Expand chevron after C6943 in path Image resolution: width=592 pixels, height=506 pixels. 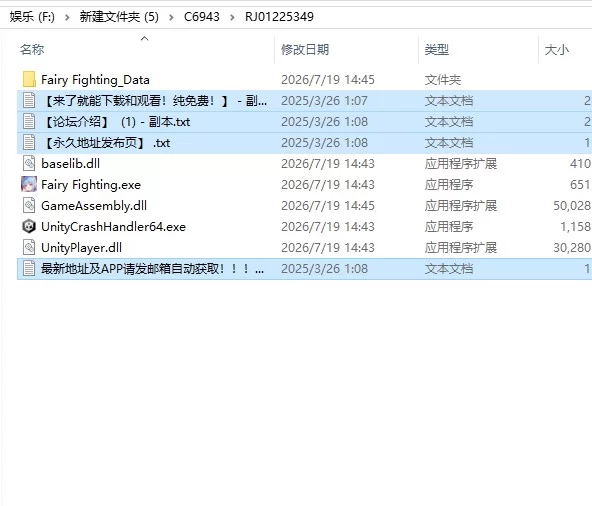(x=232, y=17)
